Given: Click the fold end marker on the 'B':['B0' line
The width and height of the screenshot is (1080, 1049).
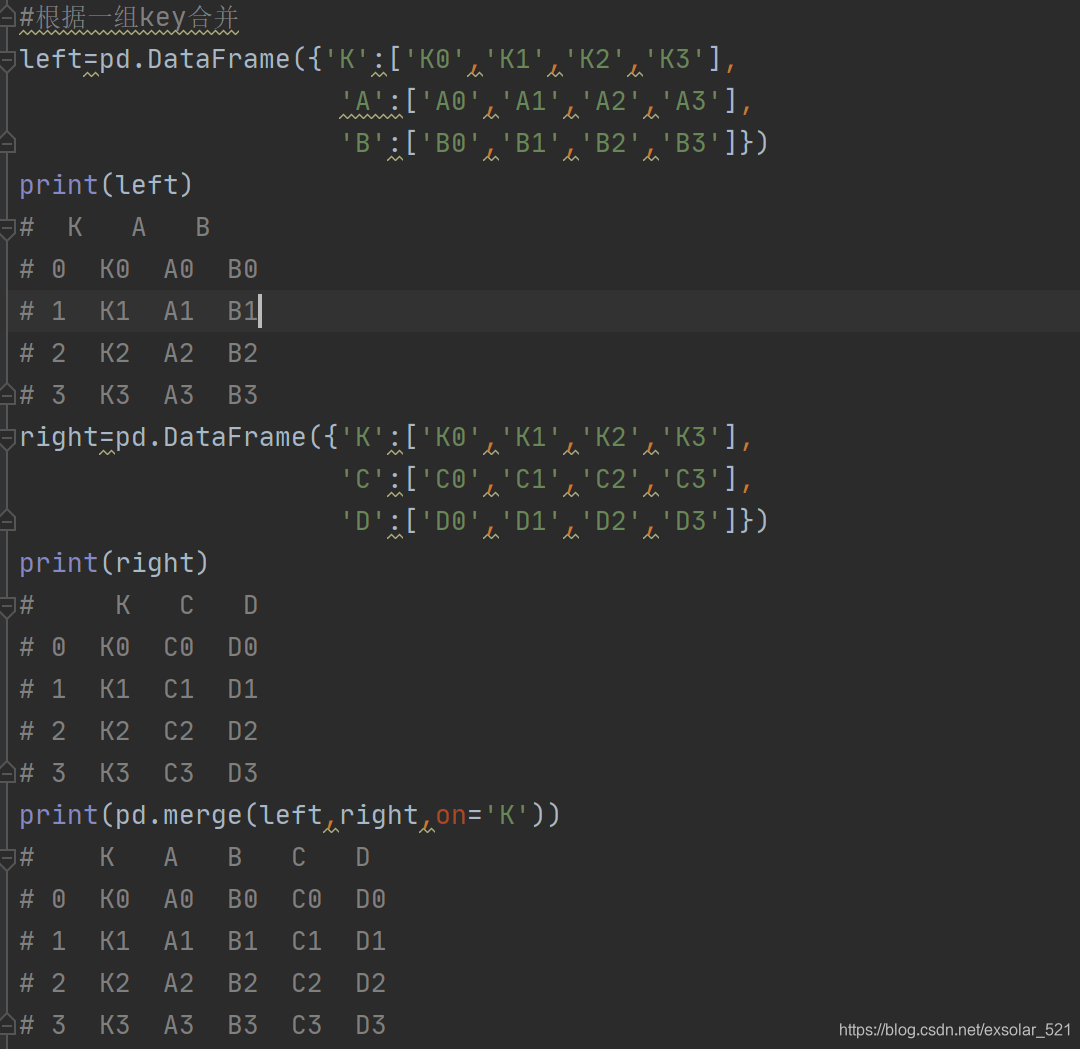Looking at the screenshot, I should point(6,143).
